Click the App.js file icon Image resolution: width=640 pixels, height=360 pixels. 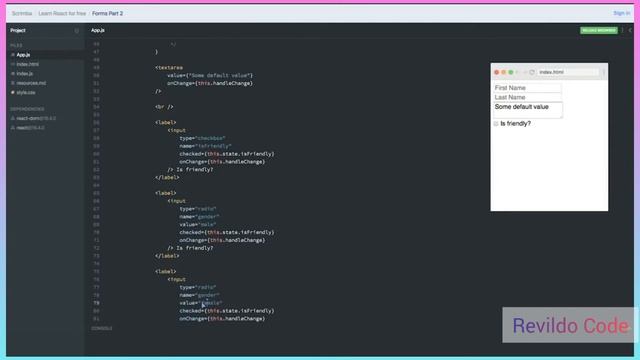(13, 55)
